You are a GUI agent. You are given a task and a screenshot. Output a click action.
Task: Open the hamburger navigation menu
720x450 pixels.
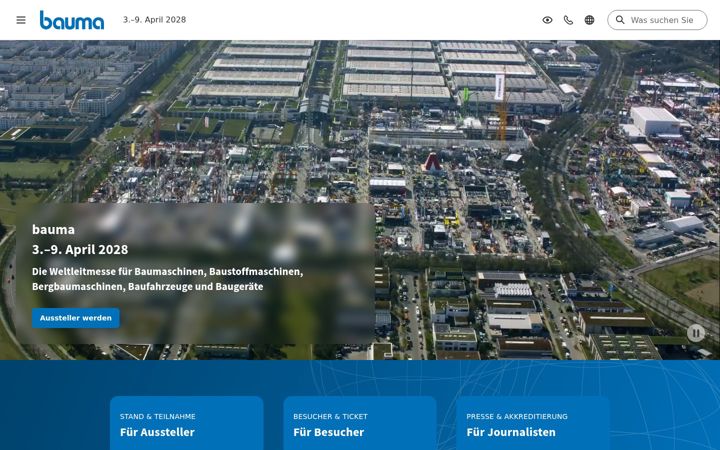[x=21, y=20]
